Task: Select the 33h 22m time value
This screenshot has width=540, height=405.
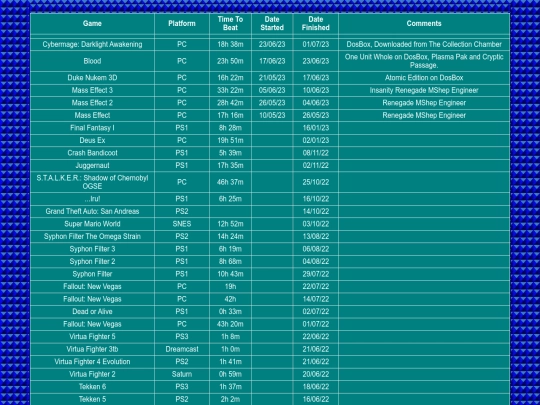Action: point(230,90)
